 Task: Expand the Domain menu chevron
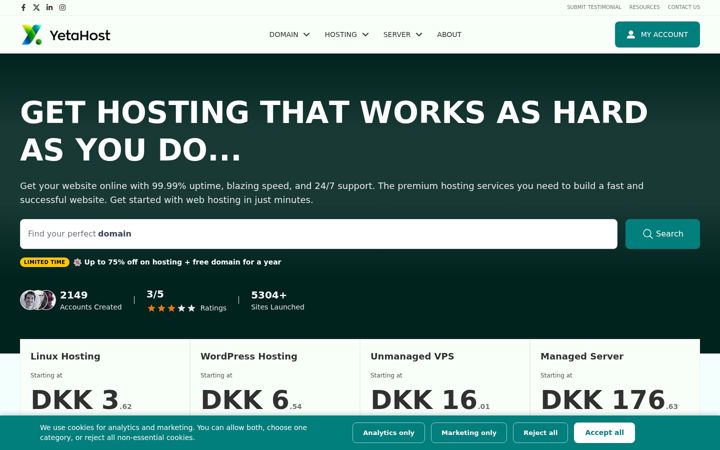pyautogui.click(x=307, y=34)
